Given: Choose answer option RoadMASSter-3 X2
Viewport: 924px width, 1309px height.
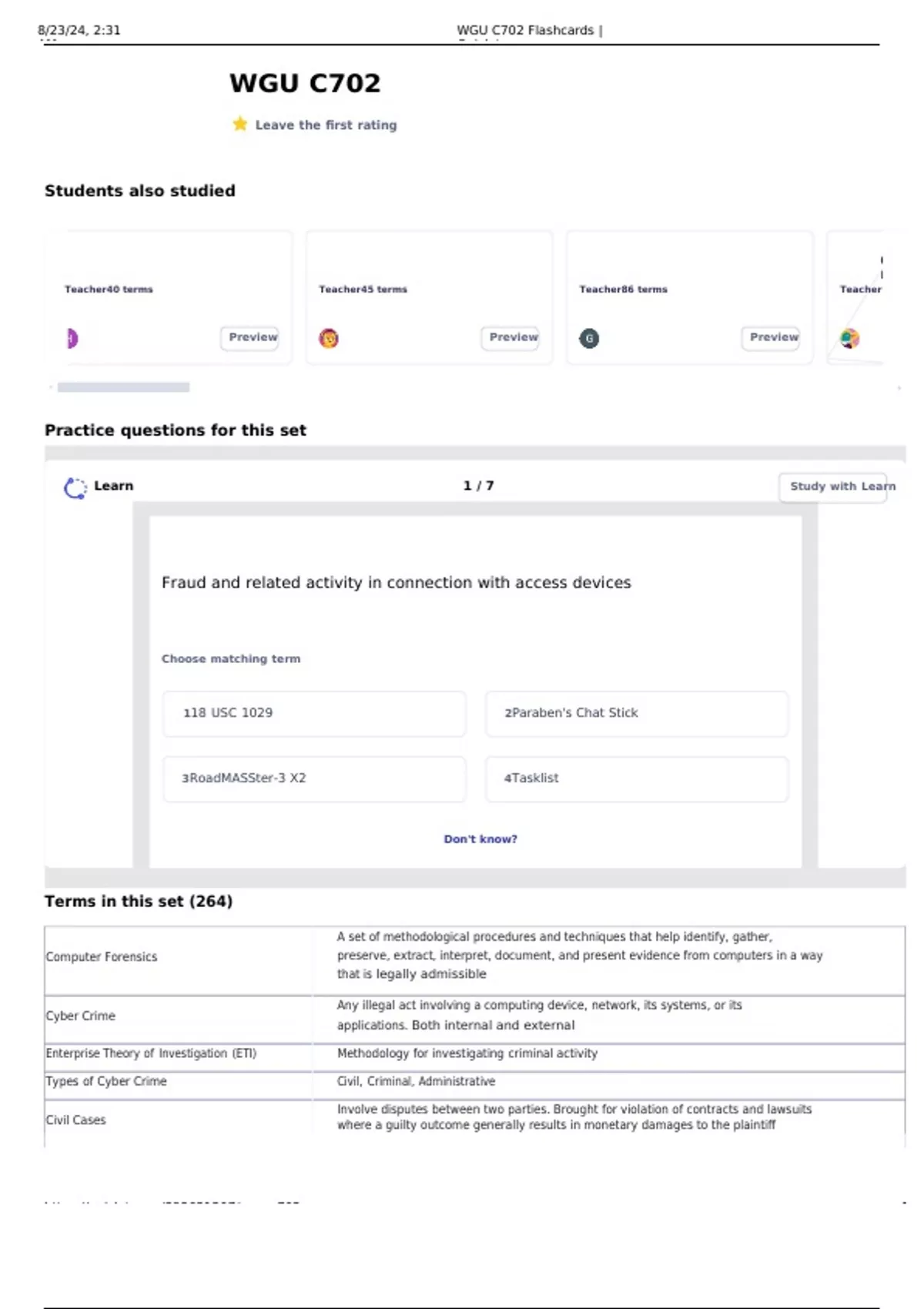Looking at the screenshot, I should (x=314, y=778).
